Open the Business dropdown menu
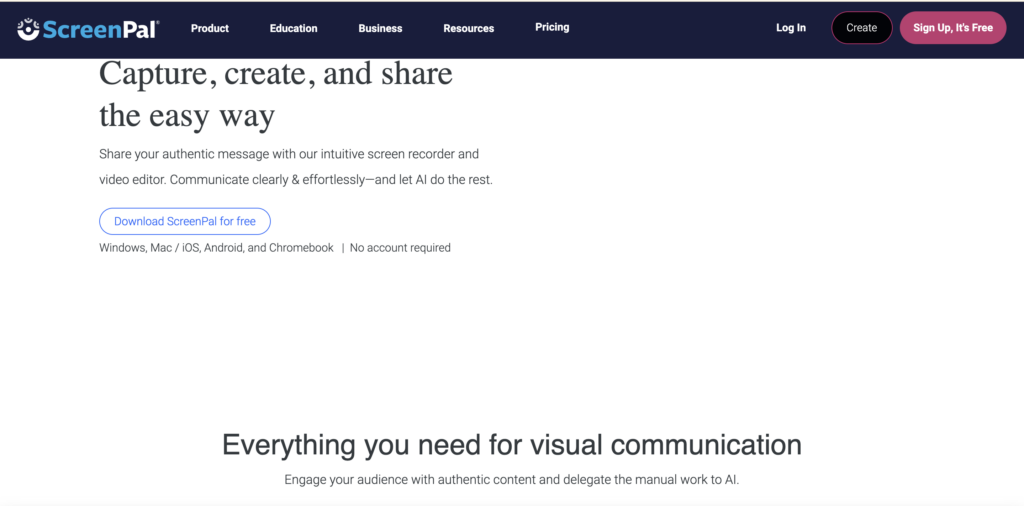Screen dimensions: 1024x506 click(380, 28)
